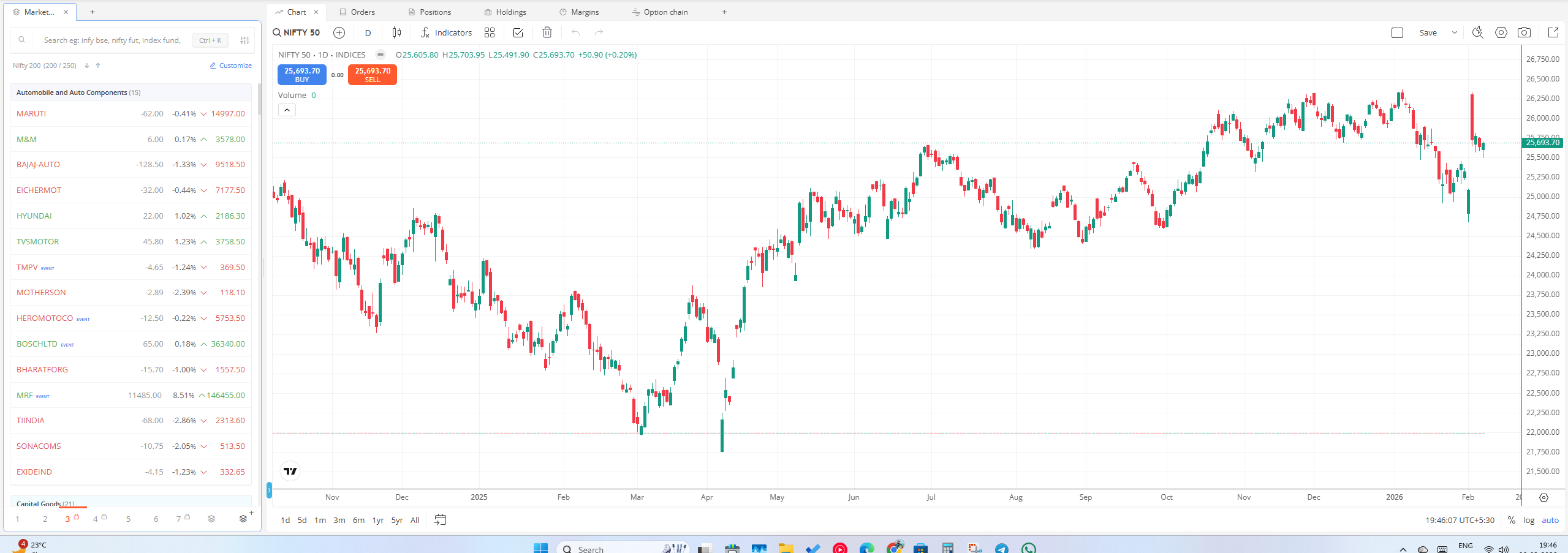The width and height of the screenshot is (1568, 553).
Task: Open chart settings hexagon icon
Action: pos(1501,32)
